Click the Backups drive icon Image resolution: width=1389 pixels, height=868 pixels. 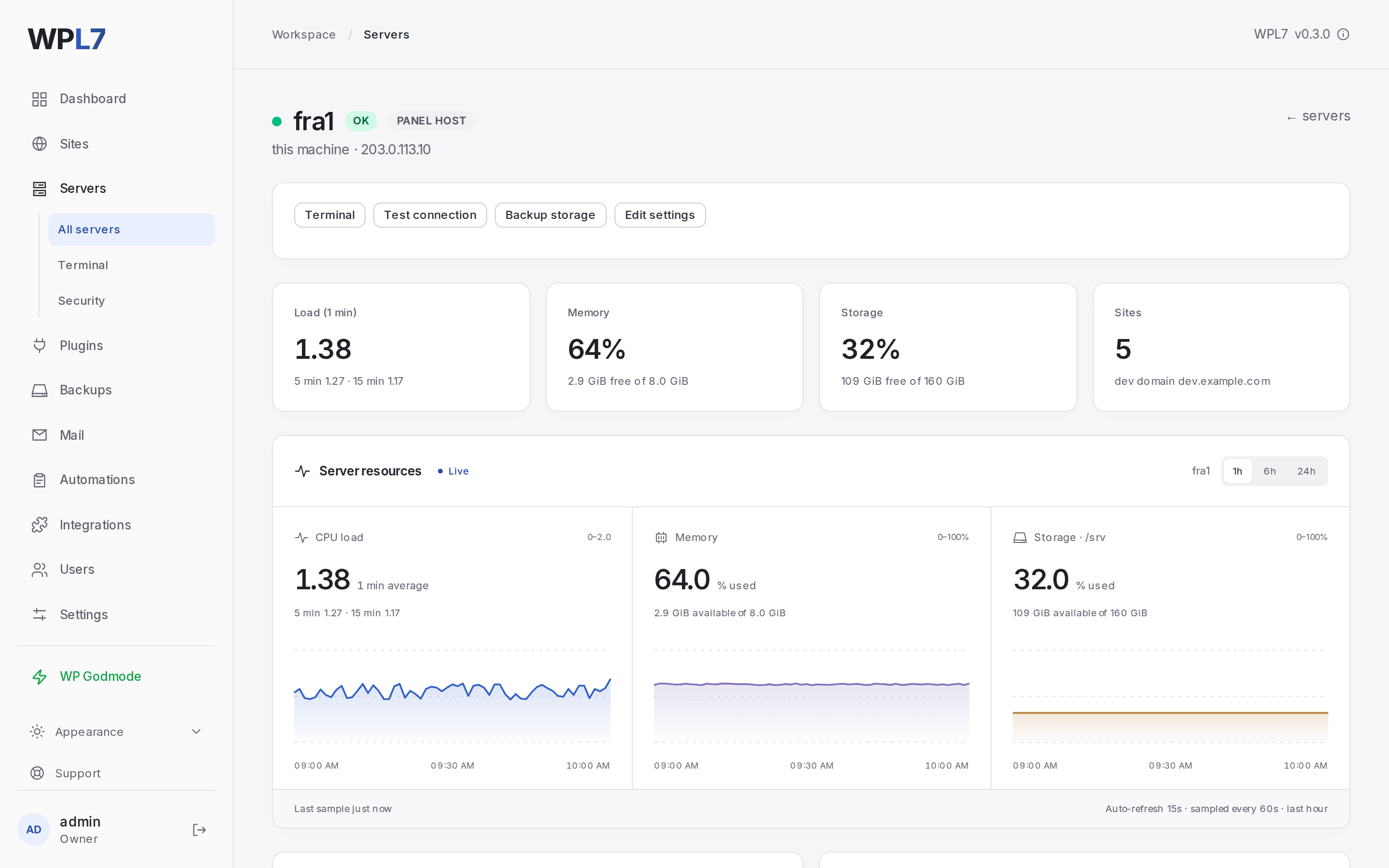pos(39,391)
